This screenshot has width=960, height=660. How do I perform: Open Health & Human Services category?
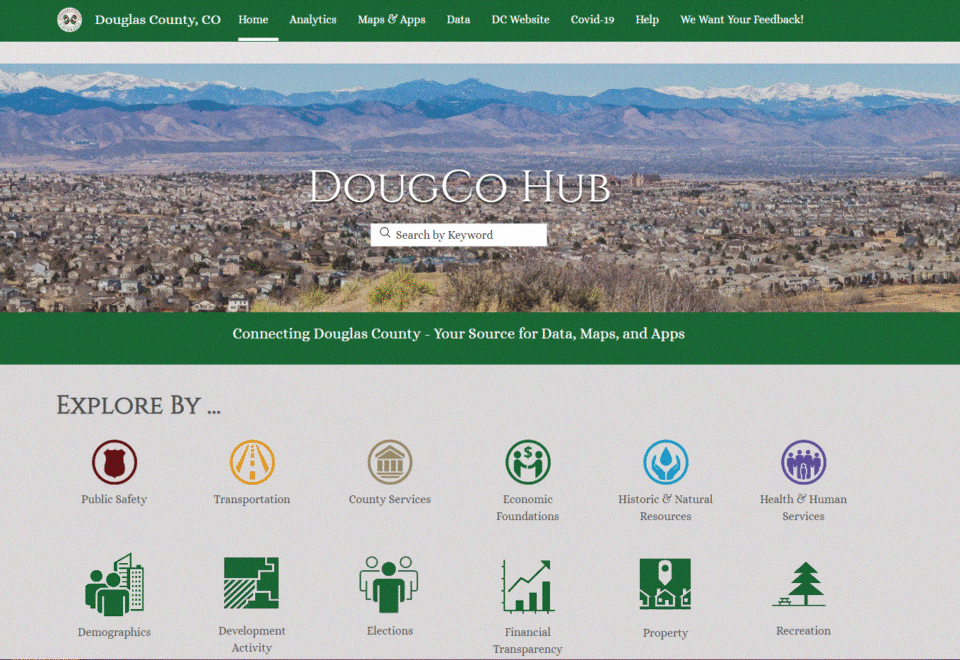click(803, 462)
